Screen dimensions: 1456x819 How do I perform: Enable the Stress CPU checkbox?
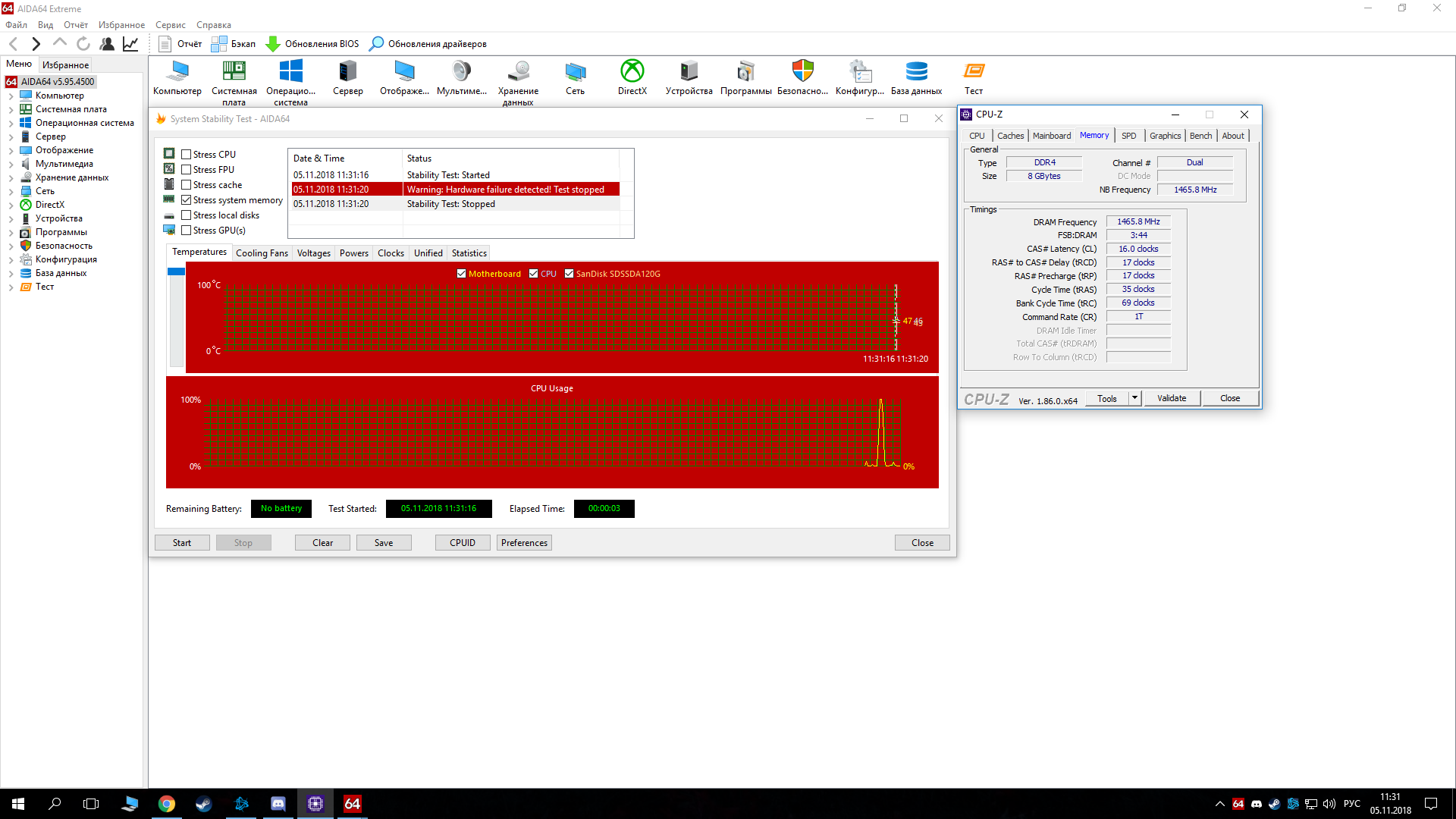pos(187,155)
